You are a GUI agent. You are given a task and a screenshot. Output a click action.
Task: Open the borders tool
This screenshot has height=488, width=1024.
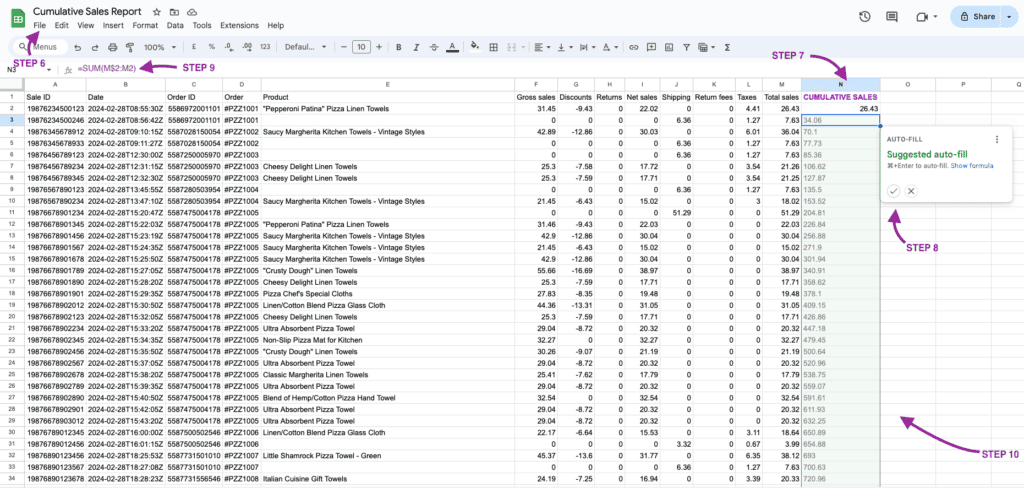[494, 47]
